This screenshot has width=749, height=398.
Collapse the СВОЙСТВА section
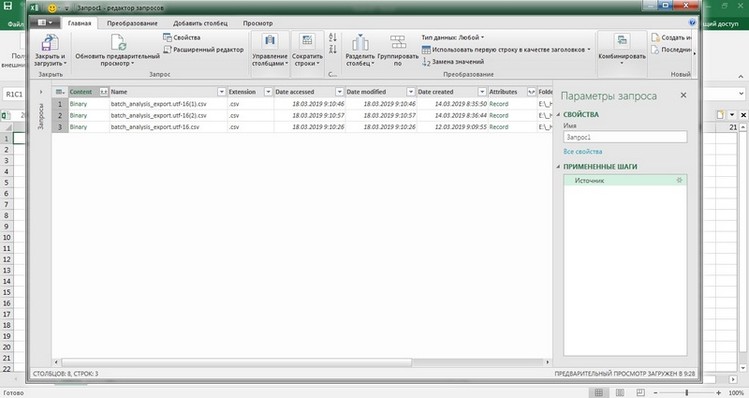click(558, 115)
